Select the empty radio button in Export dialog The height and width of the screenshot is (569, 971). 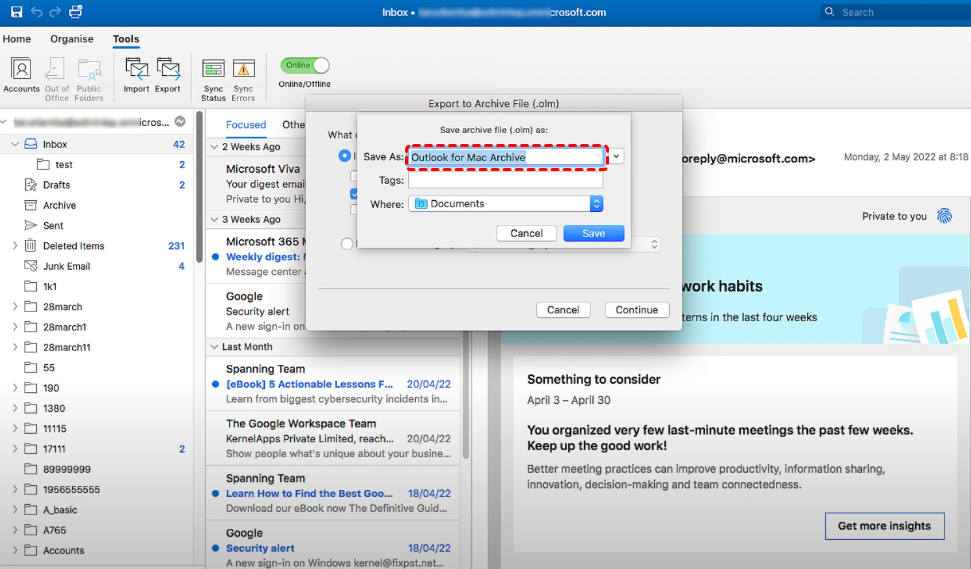347,244
